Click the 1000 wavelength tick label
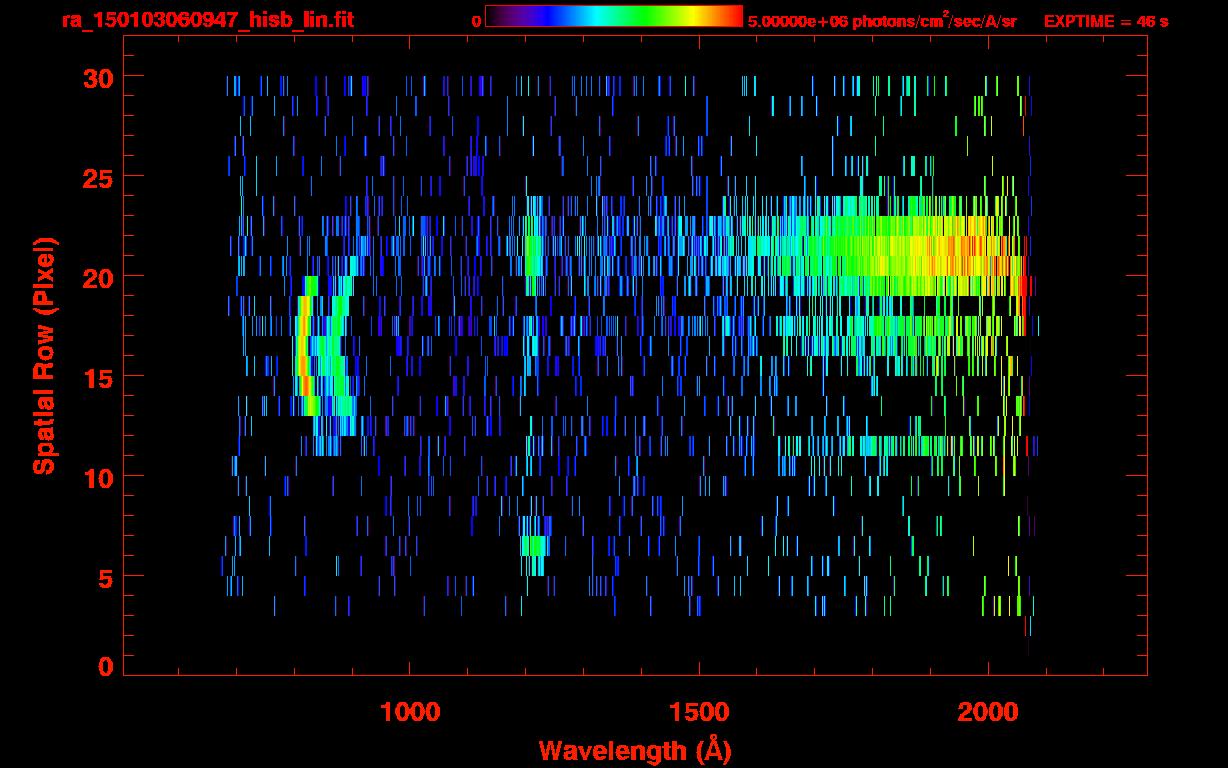Screen dimensions: 1228x768 click(x=410, y=712)
